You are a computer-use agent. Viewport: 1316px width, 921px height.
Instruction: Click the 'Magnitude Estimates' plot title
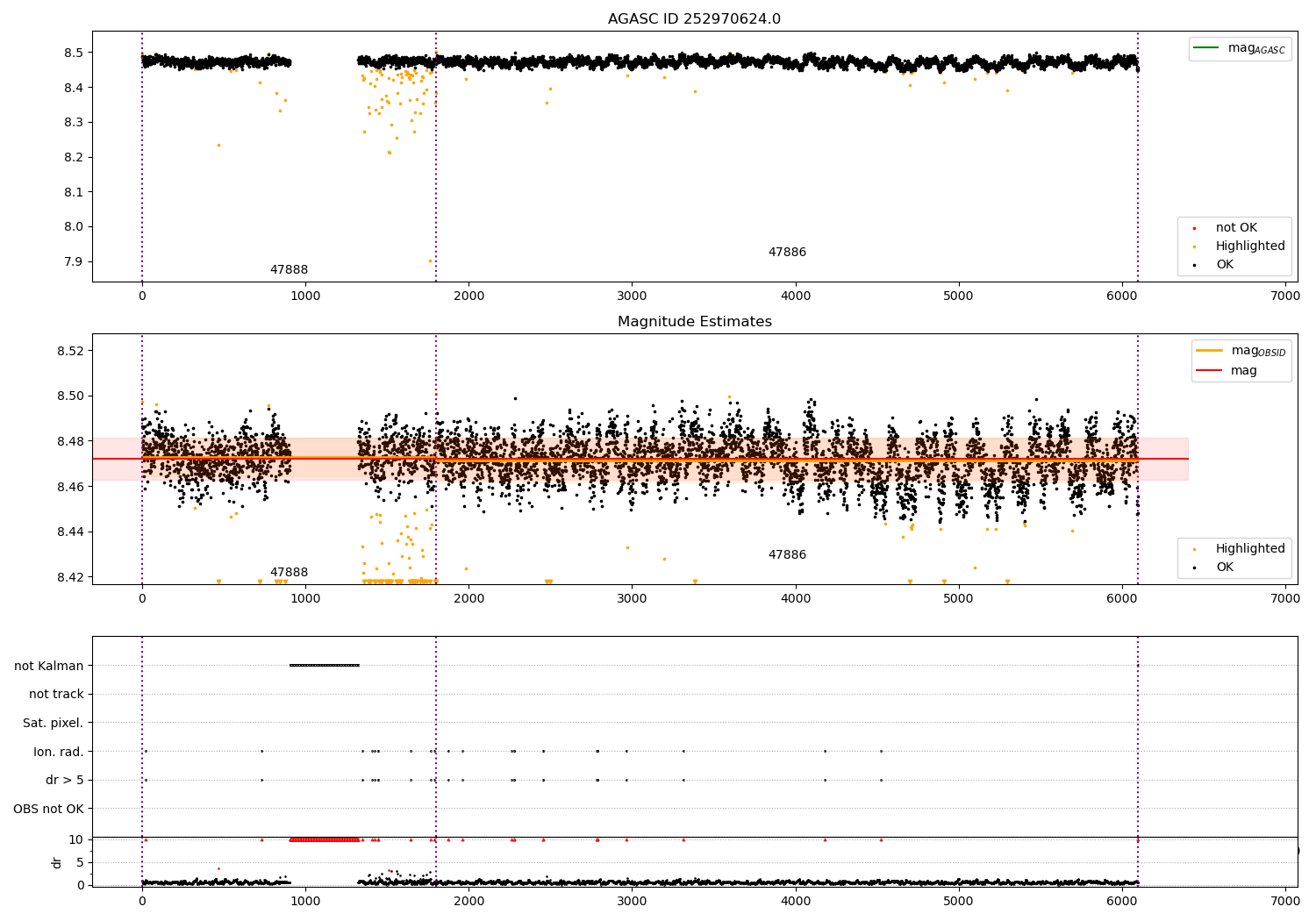[x=694, y=322]
